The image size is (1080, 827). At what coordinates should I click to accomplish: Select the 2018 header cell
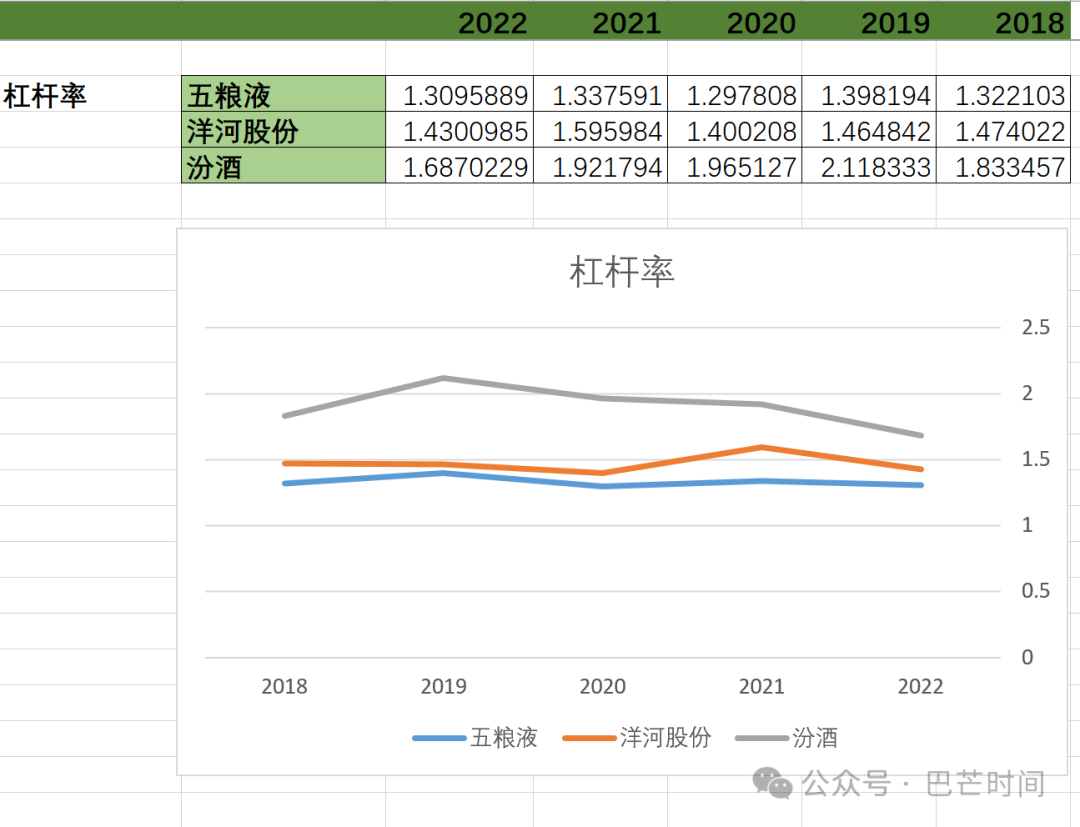tap(1003, 22)
